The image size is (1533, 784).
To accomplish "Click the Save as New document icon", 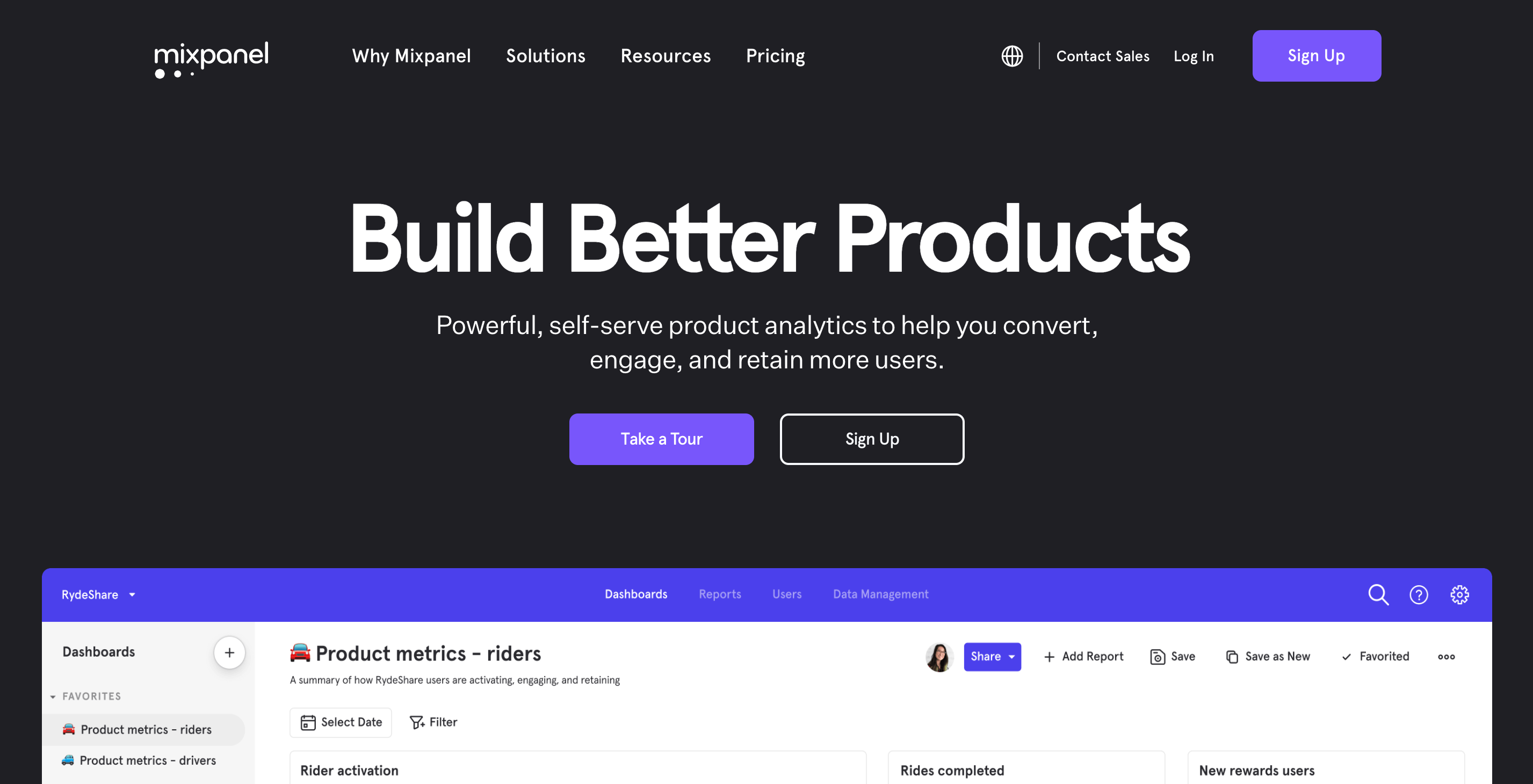I will tap(1232, 656).
